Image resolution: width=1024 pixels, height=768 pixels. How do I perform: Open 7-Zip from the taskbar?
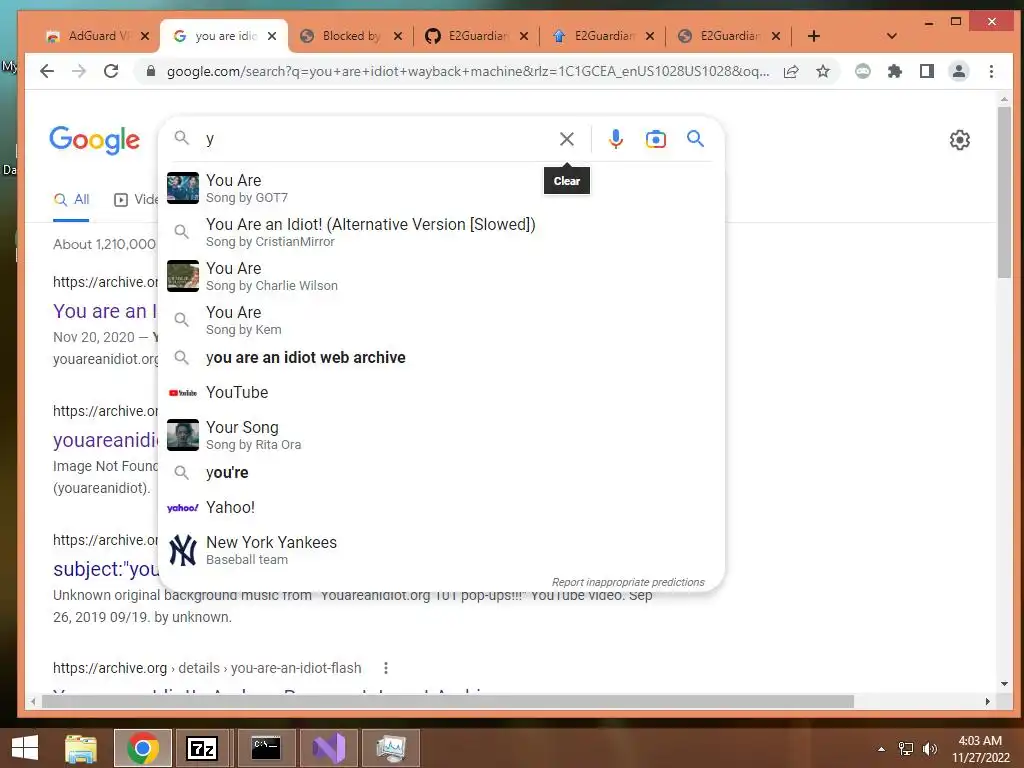click(x=201, y=748)
